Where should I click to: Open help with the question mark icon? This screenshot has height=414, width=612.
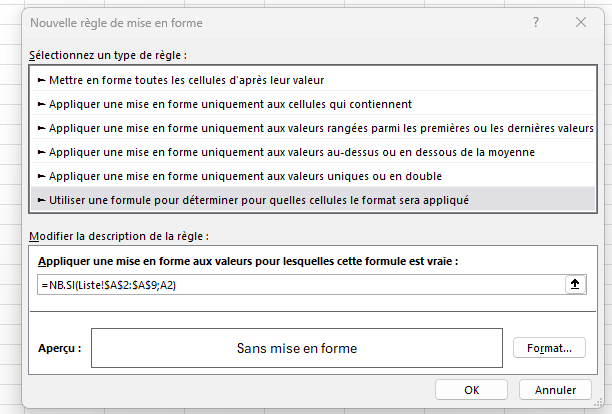537,22
